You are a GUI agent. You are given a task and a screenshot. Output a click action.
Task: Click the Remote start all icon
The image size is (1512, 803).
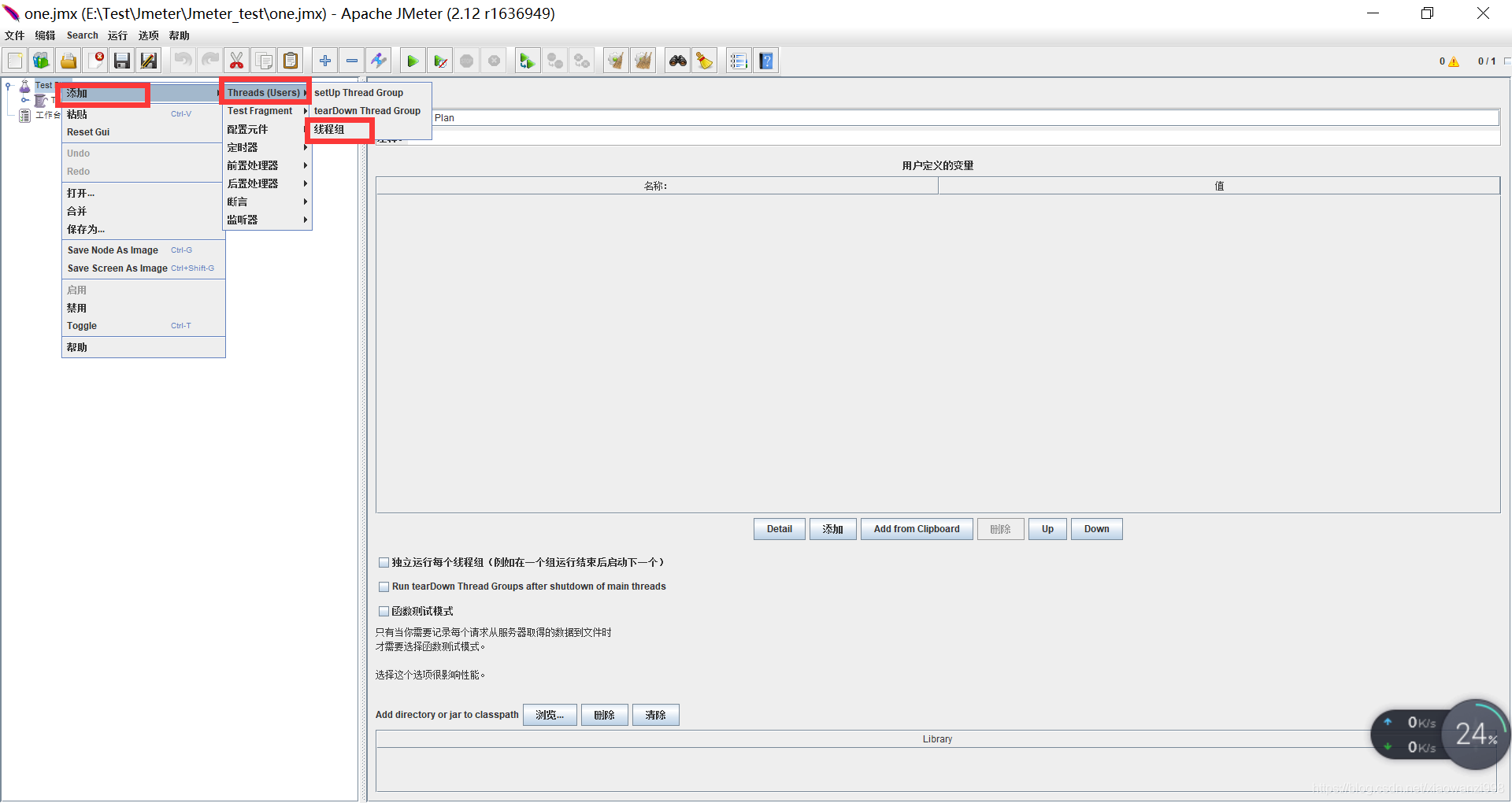527,61
